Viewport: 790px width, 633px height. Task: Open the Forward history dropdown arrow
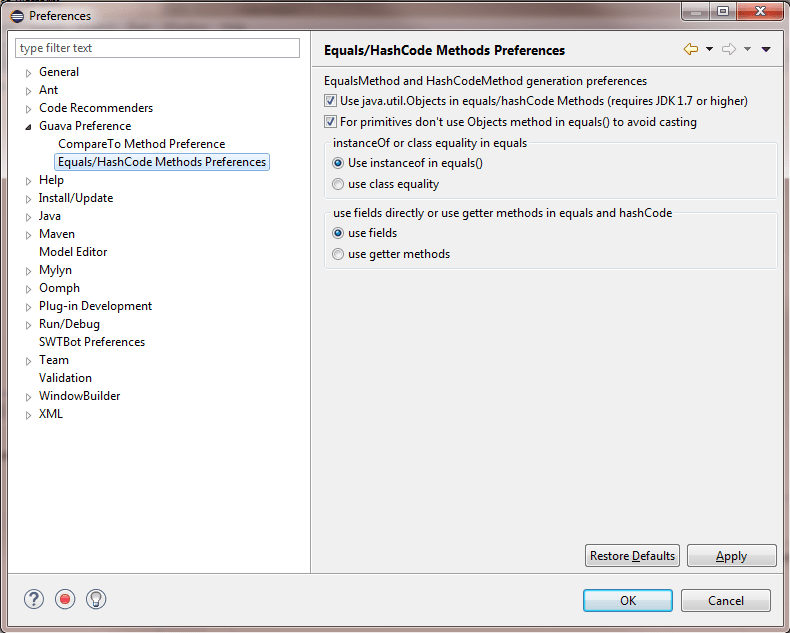[748, 49]
